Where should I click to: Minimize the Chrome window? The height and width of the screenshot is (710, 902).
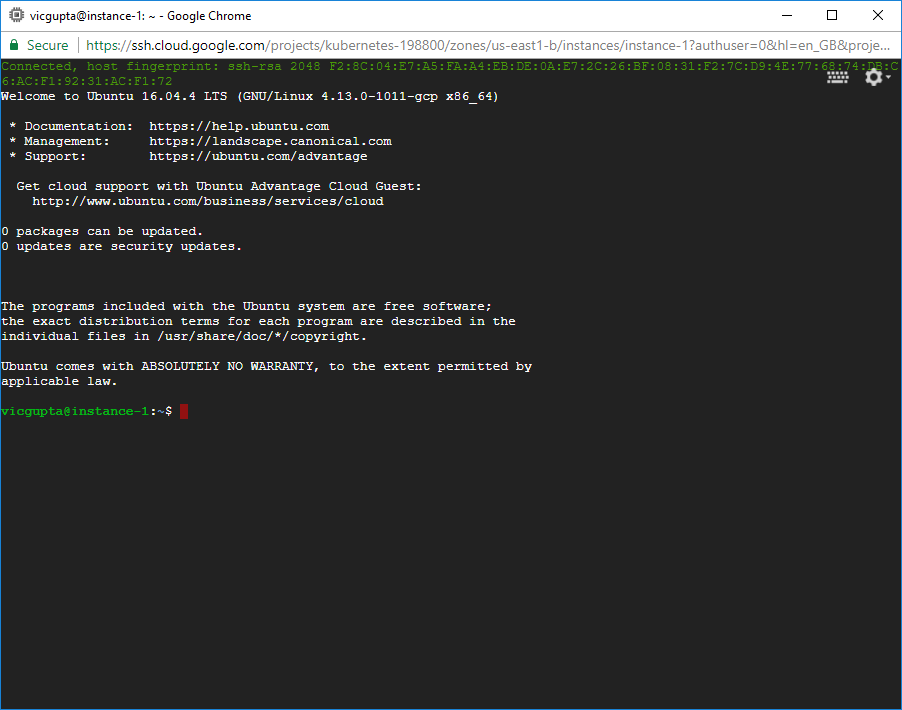(786, 15)
